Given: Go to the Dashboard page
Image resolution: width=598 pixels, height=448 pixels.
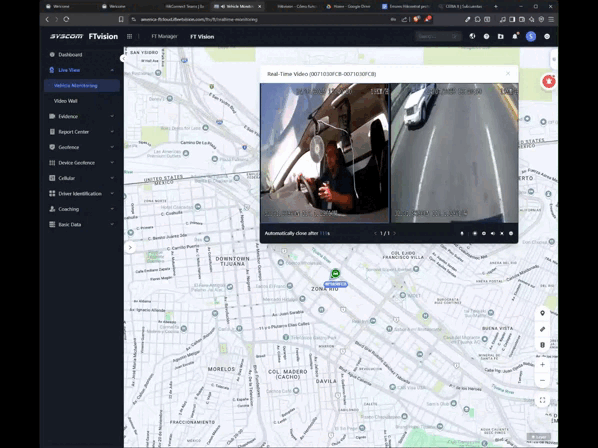Looking at the screenshot, I should pos(70,55).
